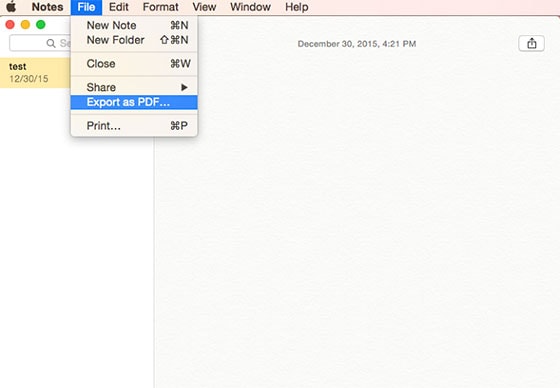Image resolution: width=560 pixels, height=388 pixels.
Task: Expand the Share submenu arrow
Action: [184, 87]
